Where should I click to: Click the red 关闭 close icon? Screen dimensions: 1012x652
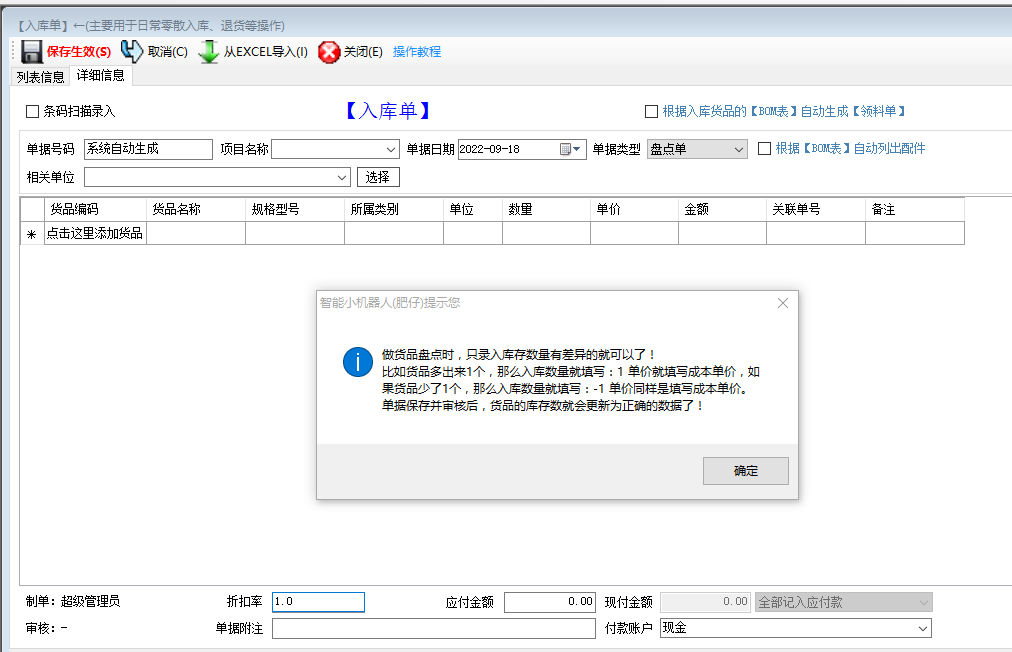(330, 52)
